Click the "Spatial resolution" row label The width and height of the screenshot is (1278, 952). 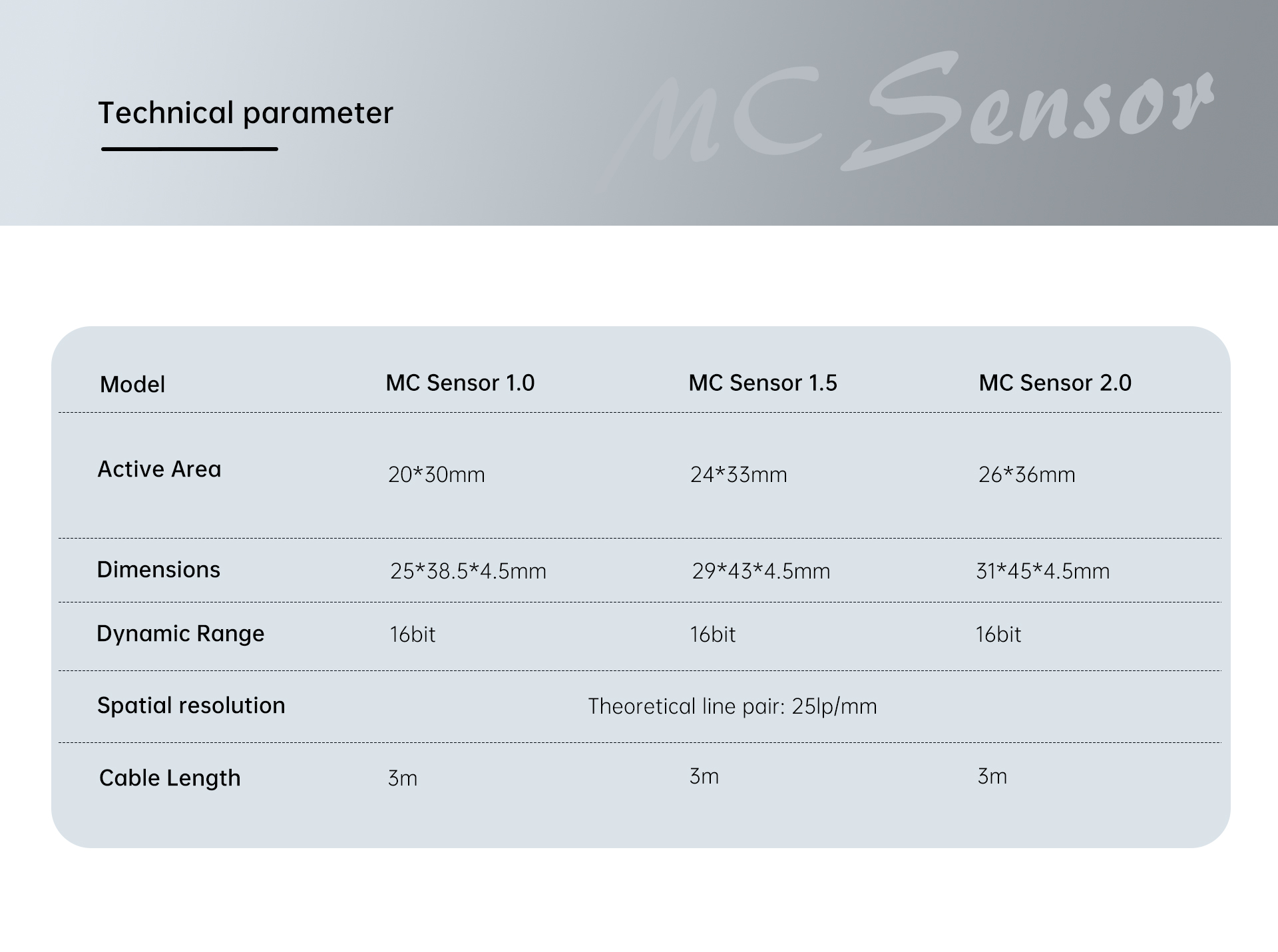[191, 705]
